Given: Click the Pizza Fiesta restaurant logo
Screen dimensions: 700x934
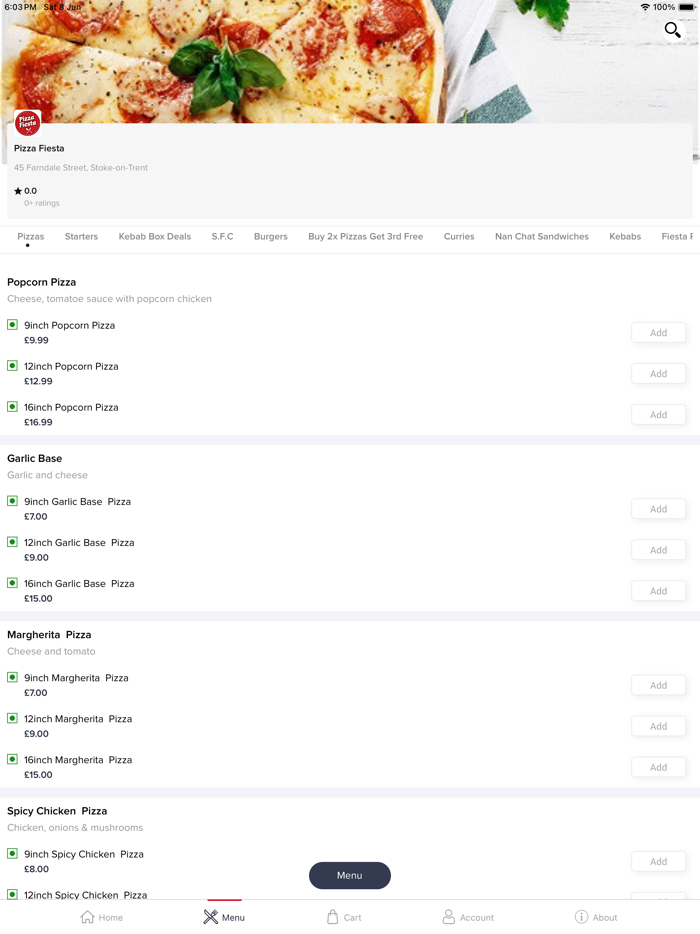Looking at the screenshot, I should [x=27, y=121].
